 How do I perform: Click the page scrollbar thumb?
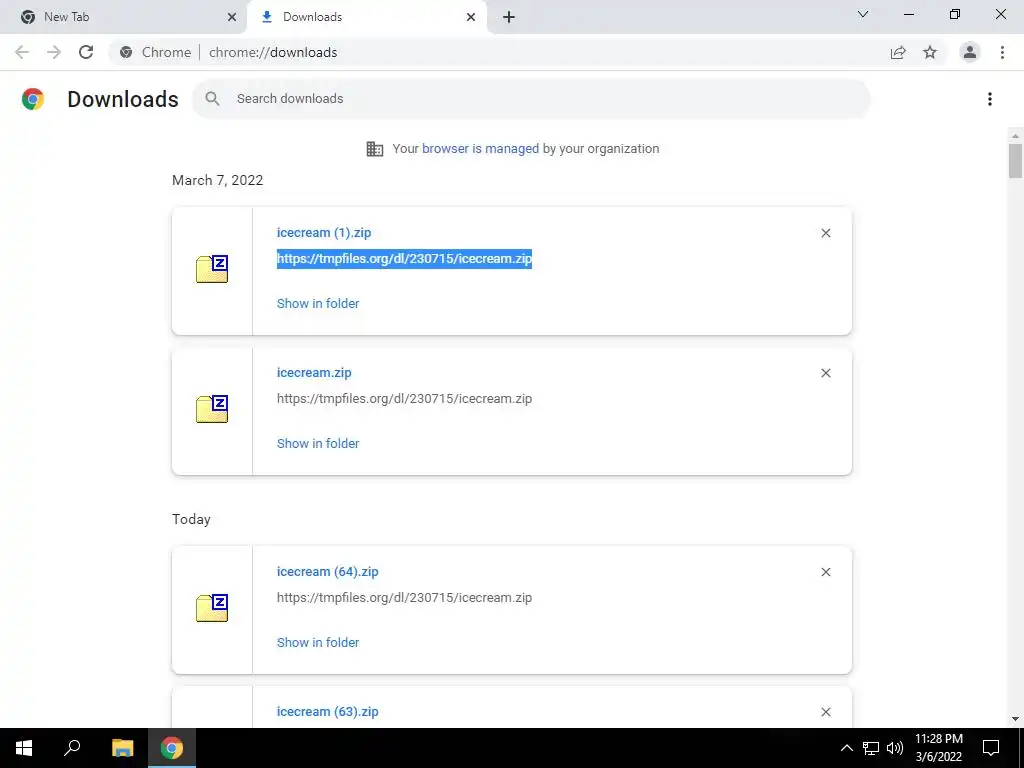(1015, 161)
